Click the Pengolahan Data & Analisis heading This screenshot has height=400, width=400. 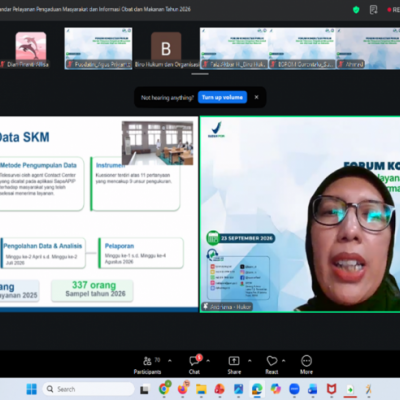tap(43, 246)
